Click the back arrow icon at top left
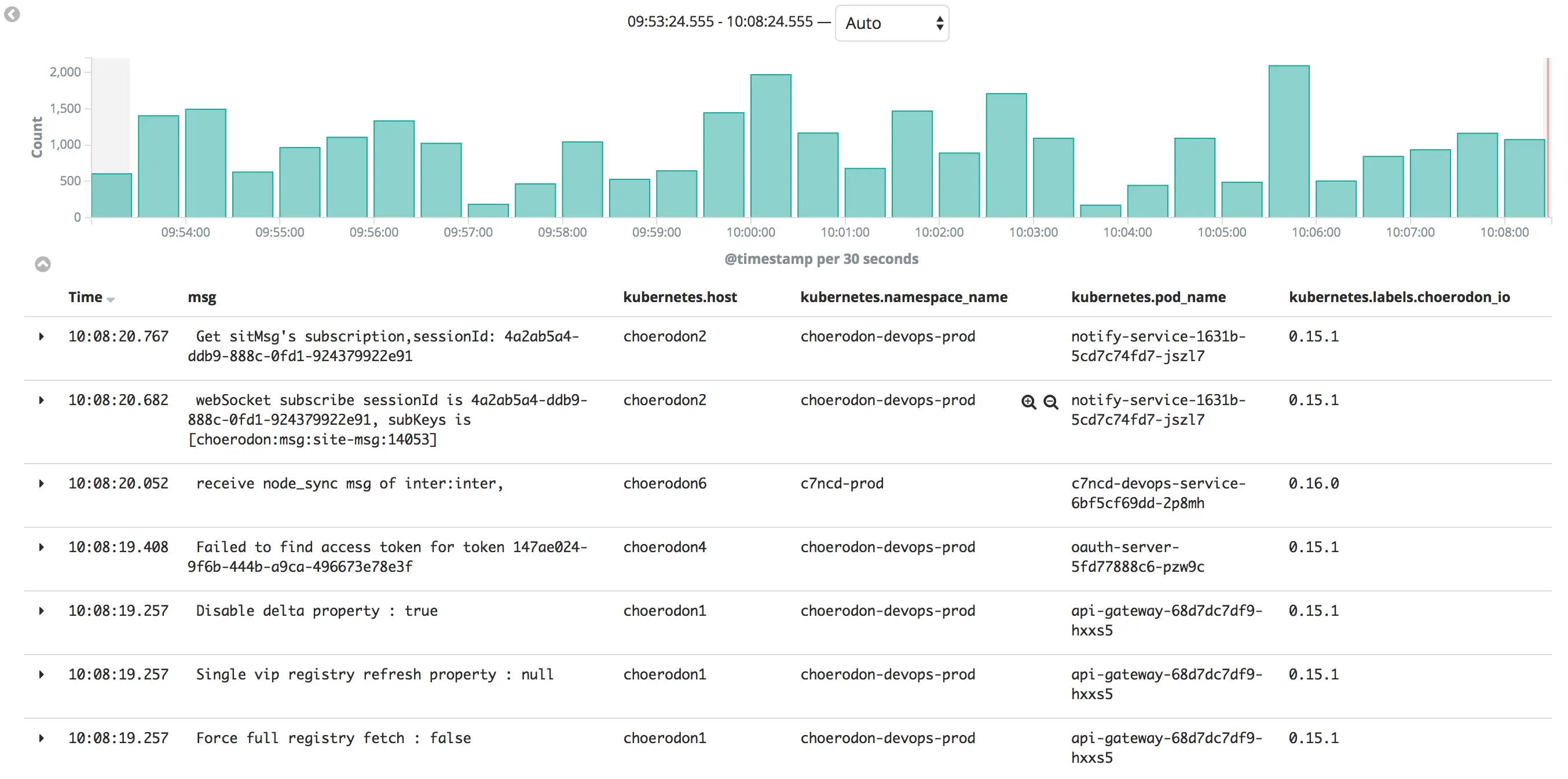Viewport: 1568px width, 779px height. (12, 14)
